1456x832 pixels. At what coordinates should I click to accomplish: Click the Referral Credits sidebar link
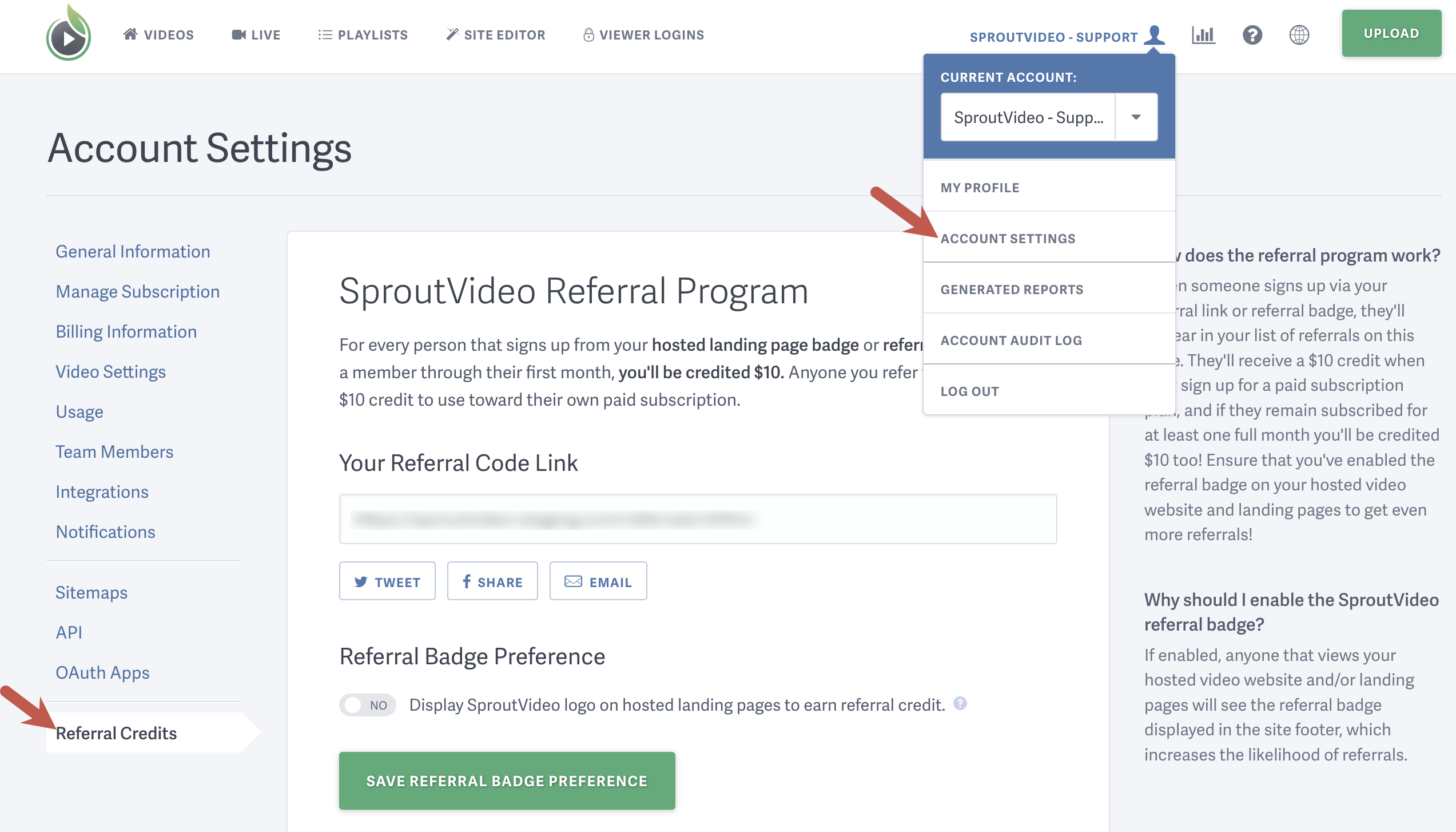point(117,733)
